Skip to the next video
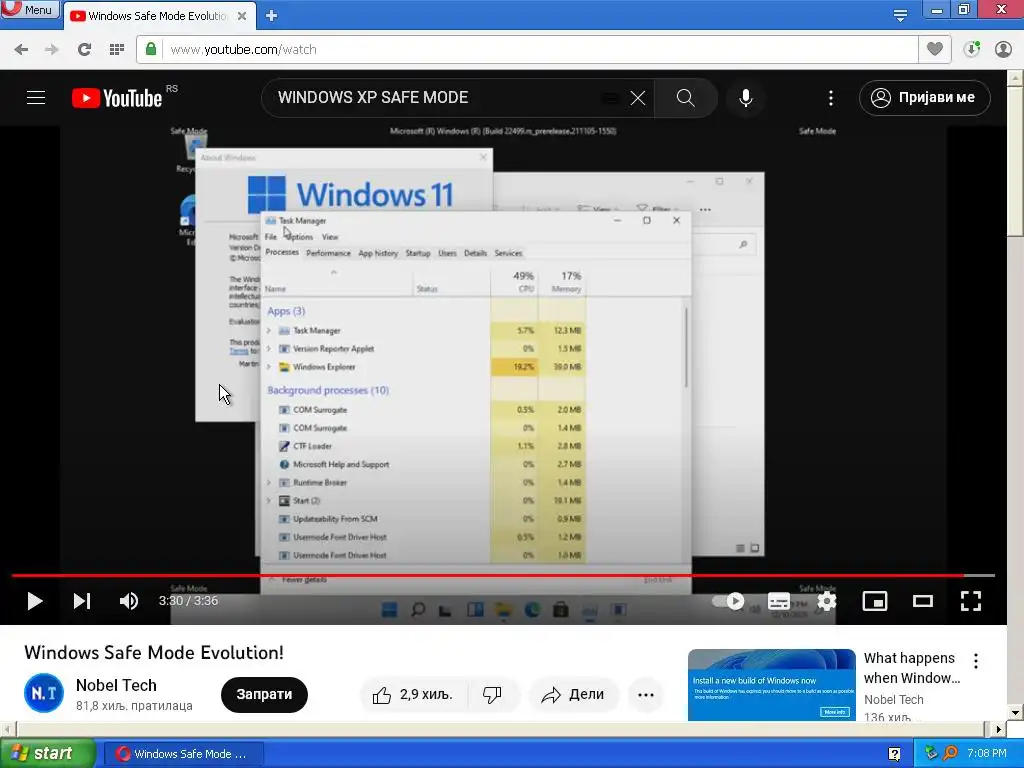 click(x=82, y=601)
